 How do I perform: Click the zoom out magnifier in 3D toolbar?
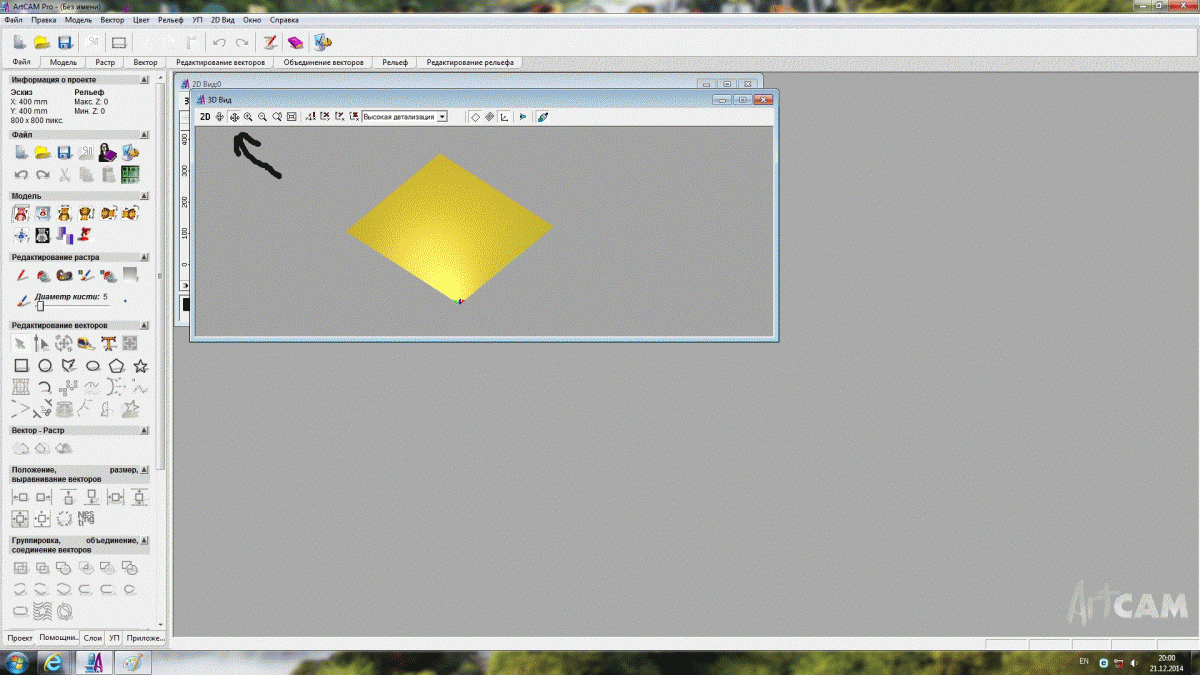coord(263,117)
